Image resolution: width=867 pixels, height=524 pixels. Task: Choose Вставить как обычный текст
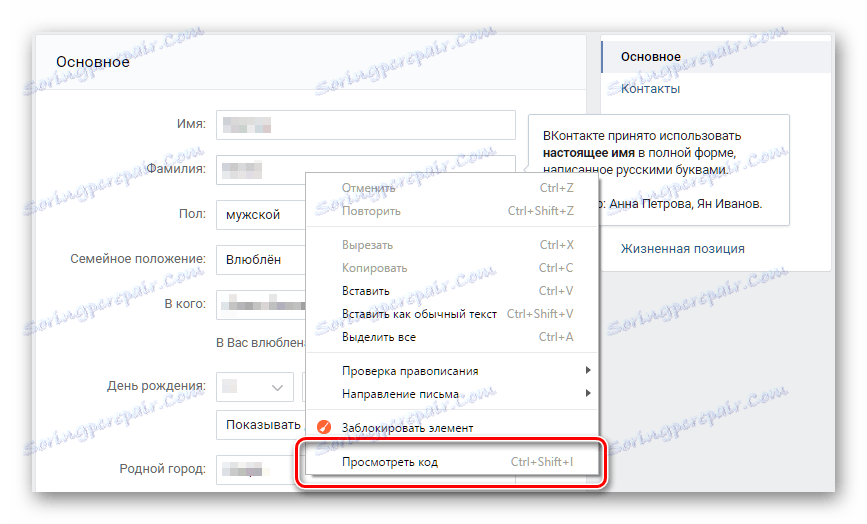tap(452, 314)
